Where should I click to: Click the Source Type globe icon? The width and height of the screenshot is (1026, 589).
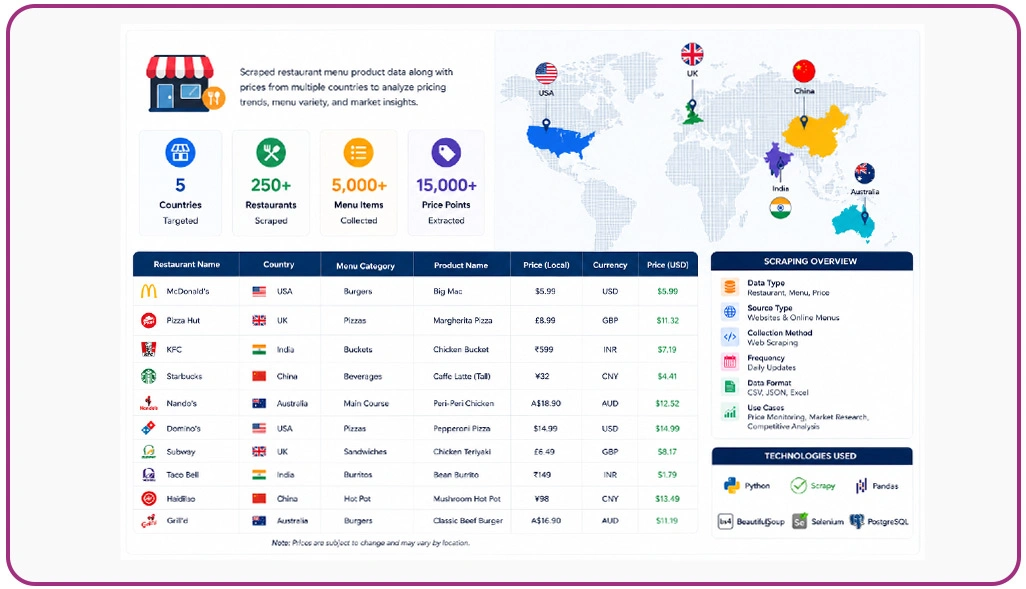[730, 312]
